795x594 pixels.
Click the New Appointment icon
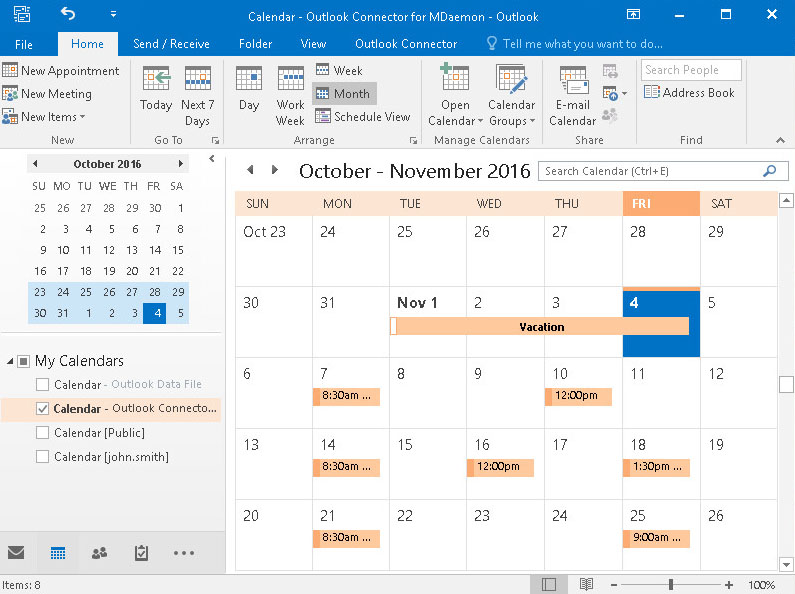pos(10,70)
